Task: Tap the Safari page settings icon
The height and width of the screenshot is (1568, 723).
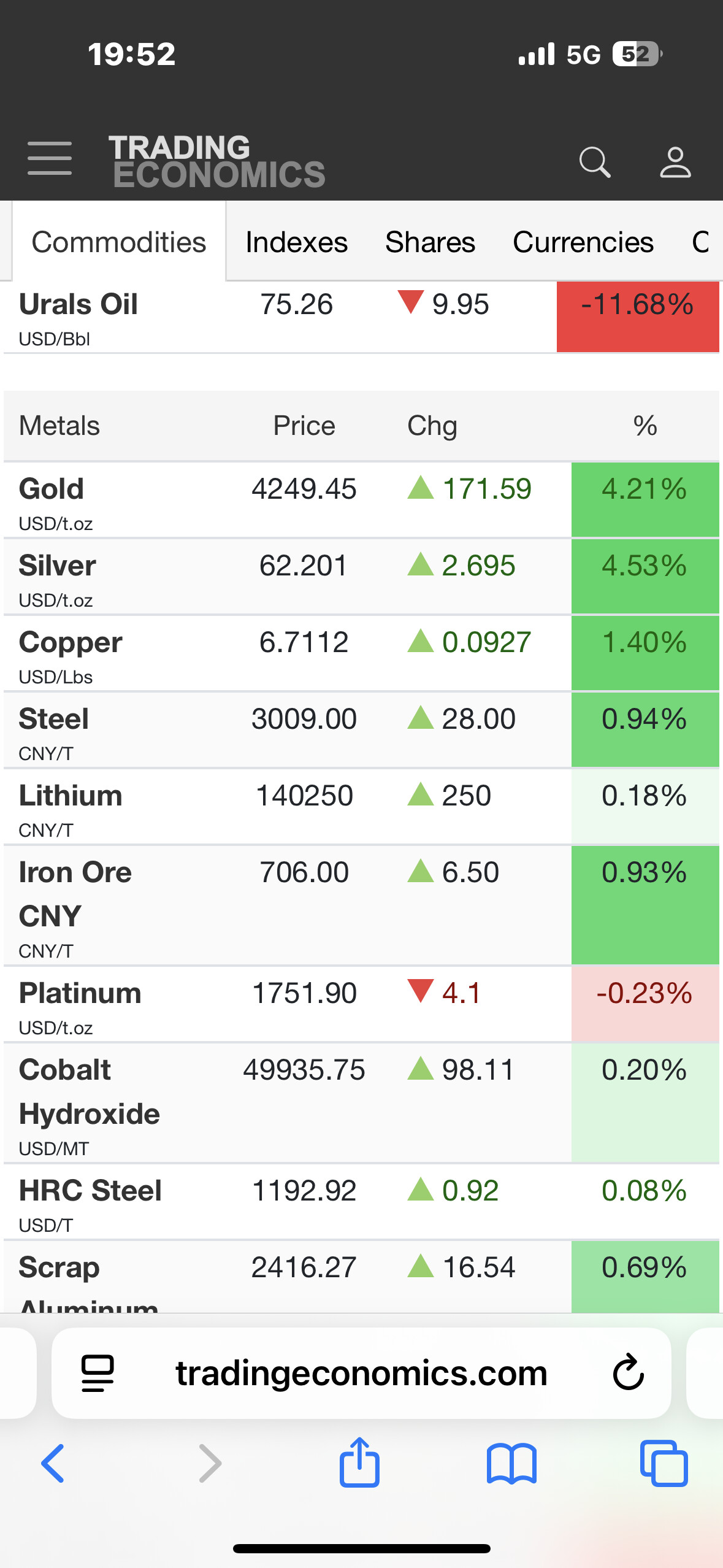Action: 98,1373
